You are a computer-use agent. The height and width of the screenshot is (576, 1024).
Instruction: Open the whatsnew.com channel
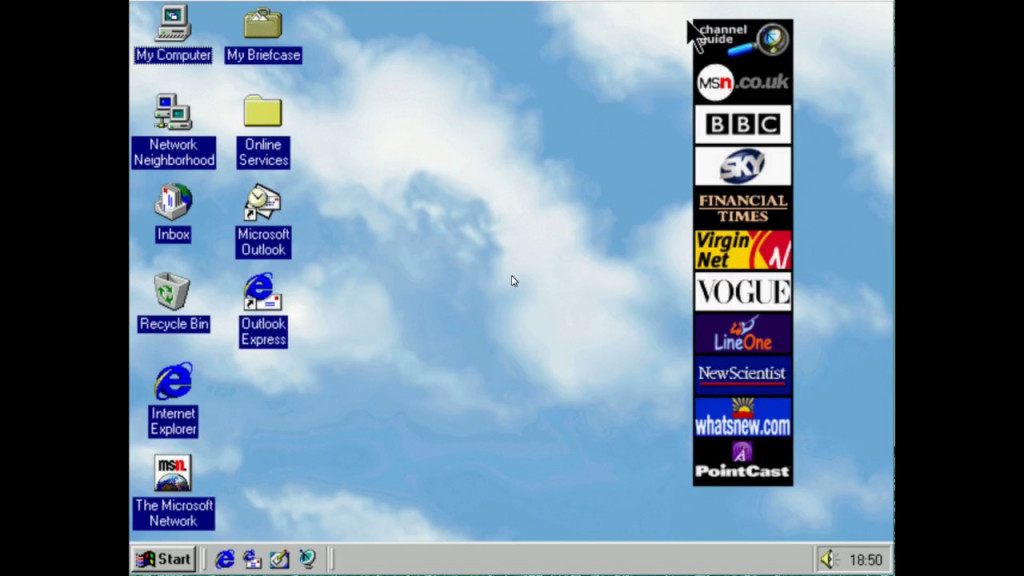pyautogui.click(x=743, y=417)
